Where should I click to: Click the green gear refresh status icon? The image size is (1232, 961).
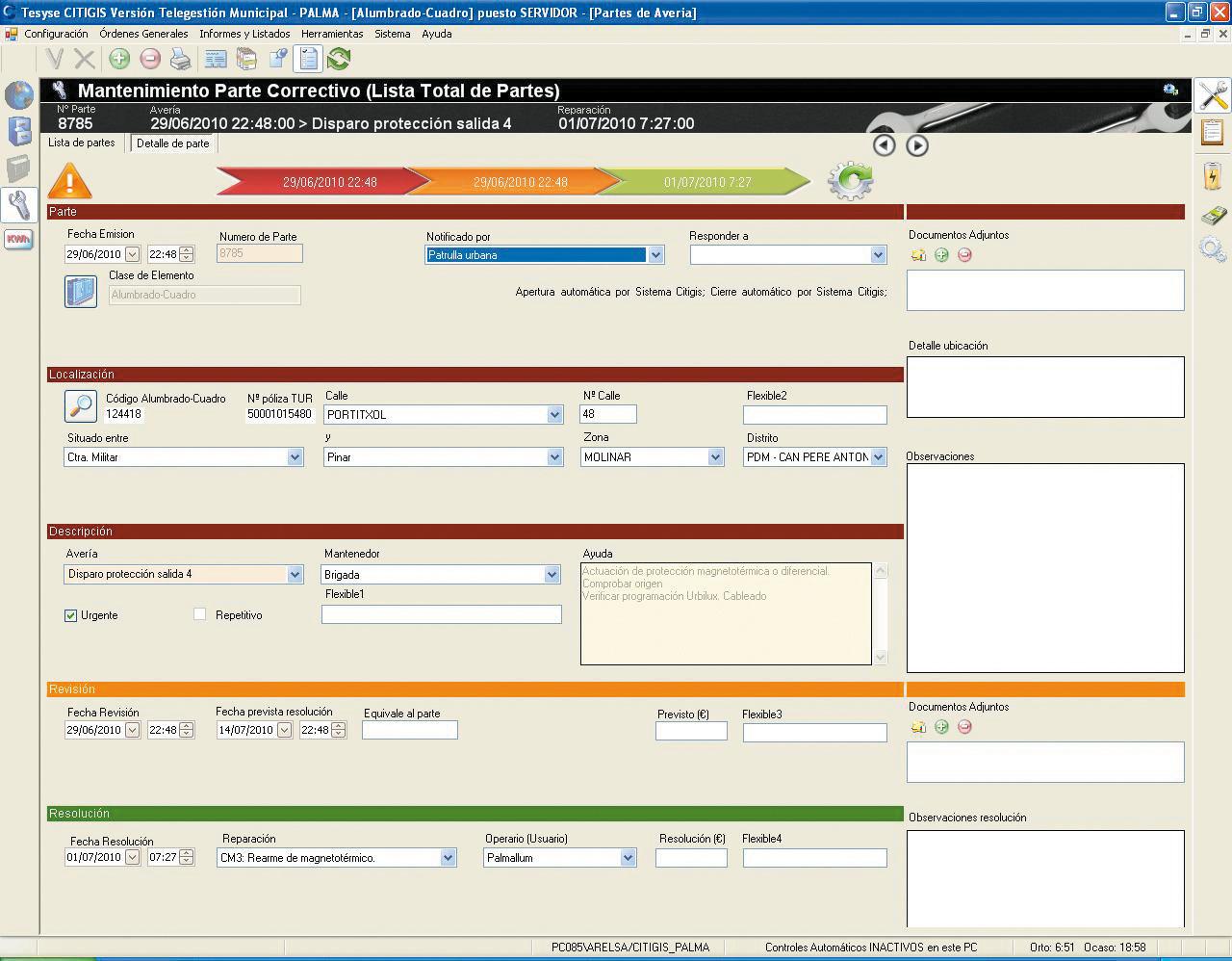click(850, 180)
